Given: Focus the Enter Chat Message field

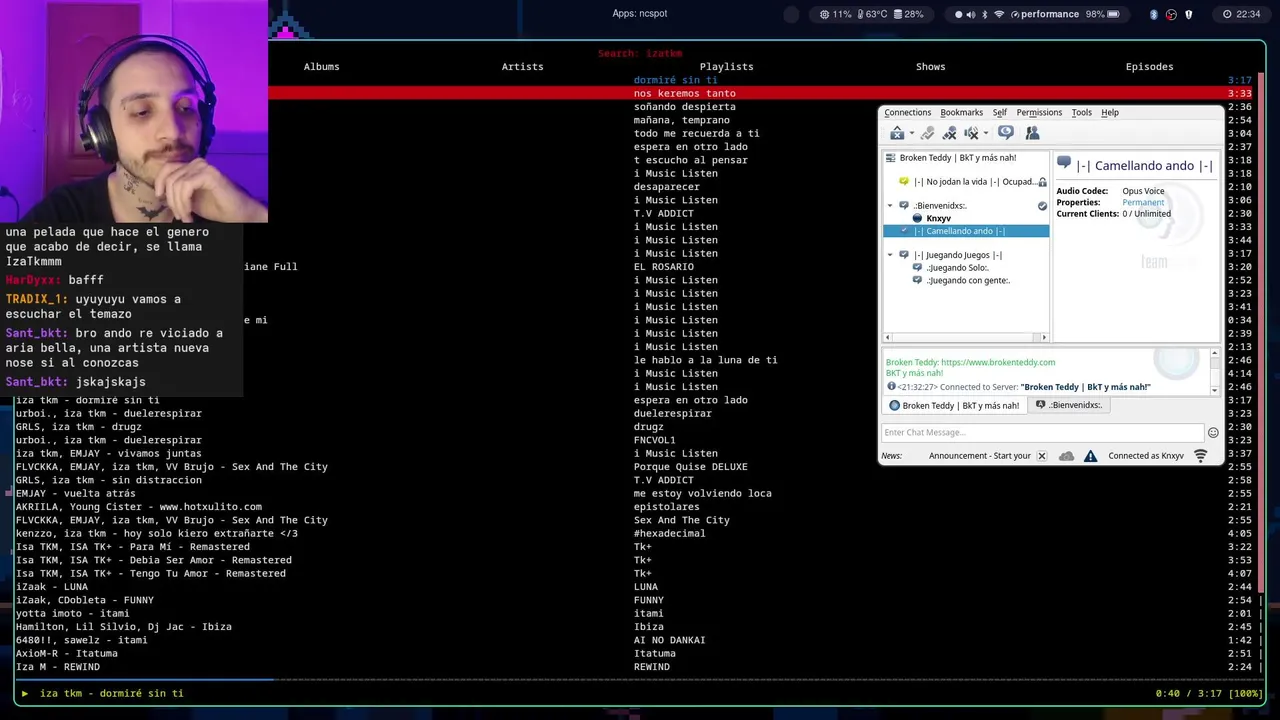Looking at the screenshot, I should point(1042,433).
